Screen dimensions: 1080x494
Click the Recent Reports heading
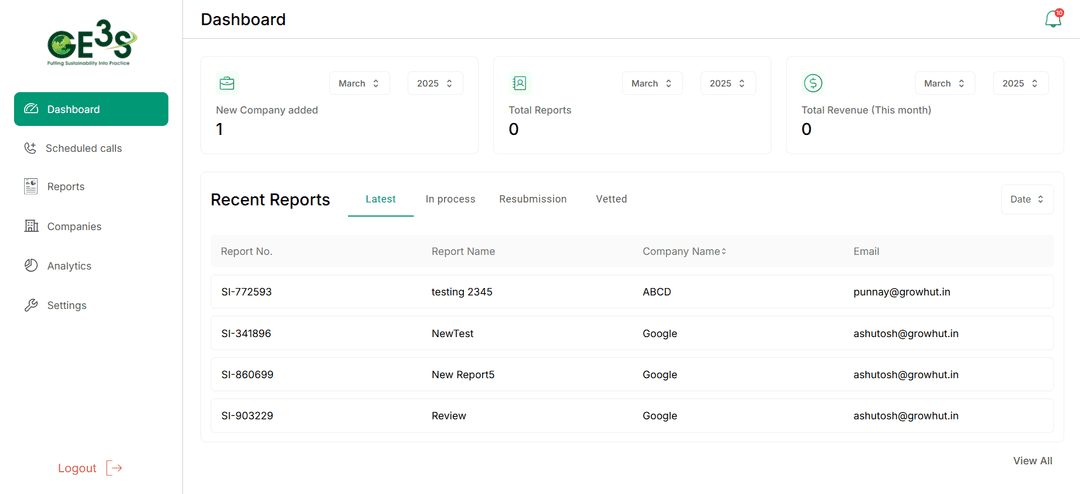270,200
